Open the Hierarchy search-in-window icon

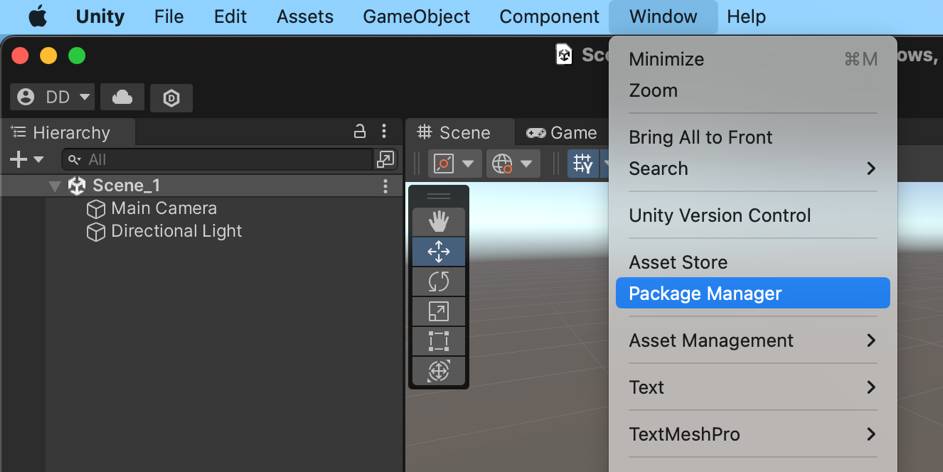(385, 159)
